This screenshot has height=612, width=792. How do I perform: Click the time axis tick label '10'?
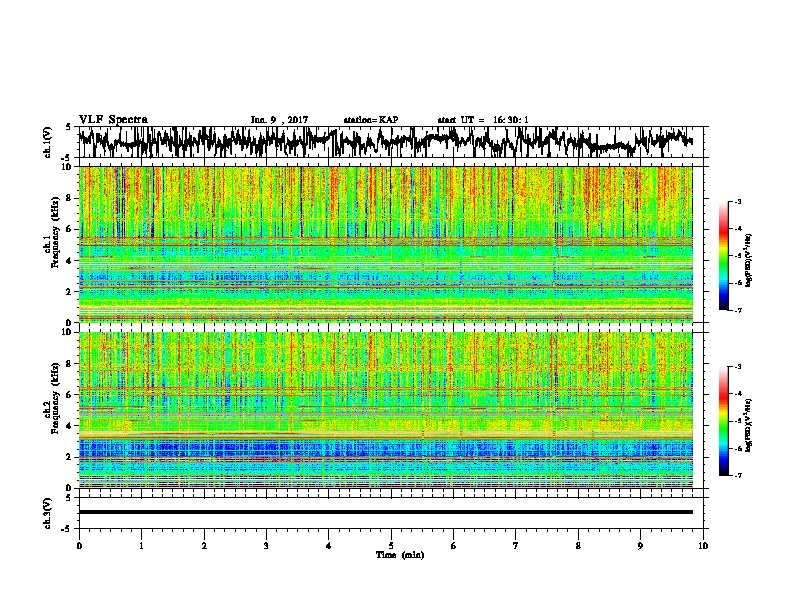click(703, 546)
